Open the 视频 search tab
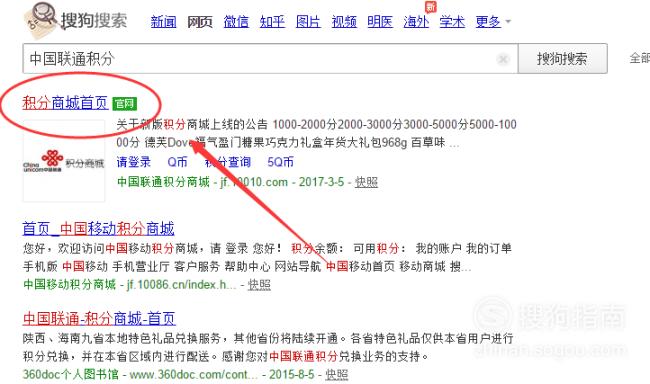This screenshot has height=384, width=650. (x=344, y=22)
